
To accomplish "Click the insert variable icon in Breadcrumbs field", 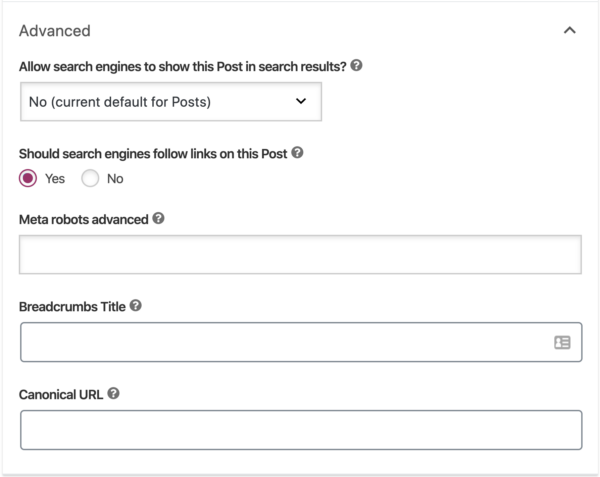I will [x=562, y=342].
